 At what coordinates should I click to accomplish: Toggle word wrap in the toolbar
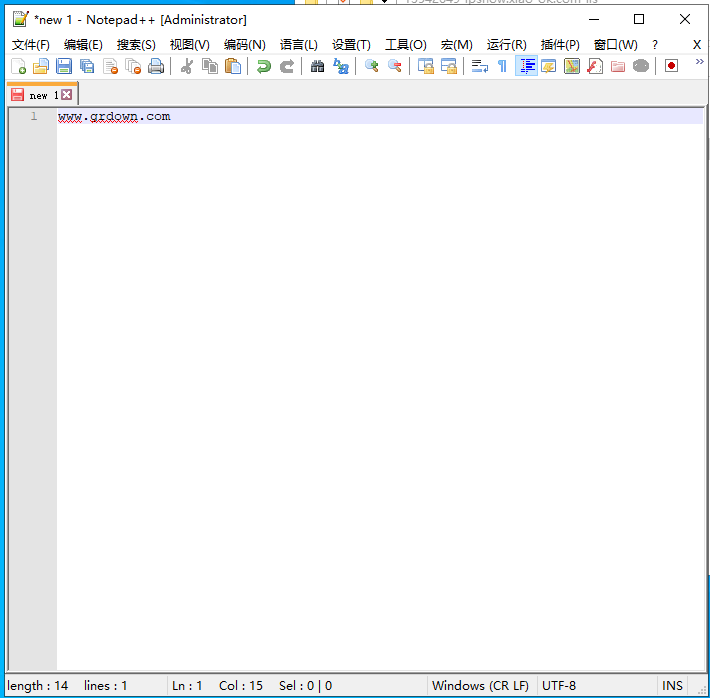(x=479, y=66)
